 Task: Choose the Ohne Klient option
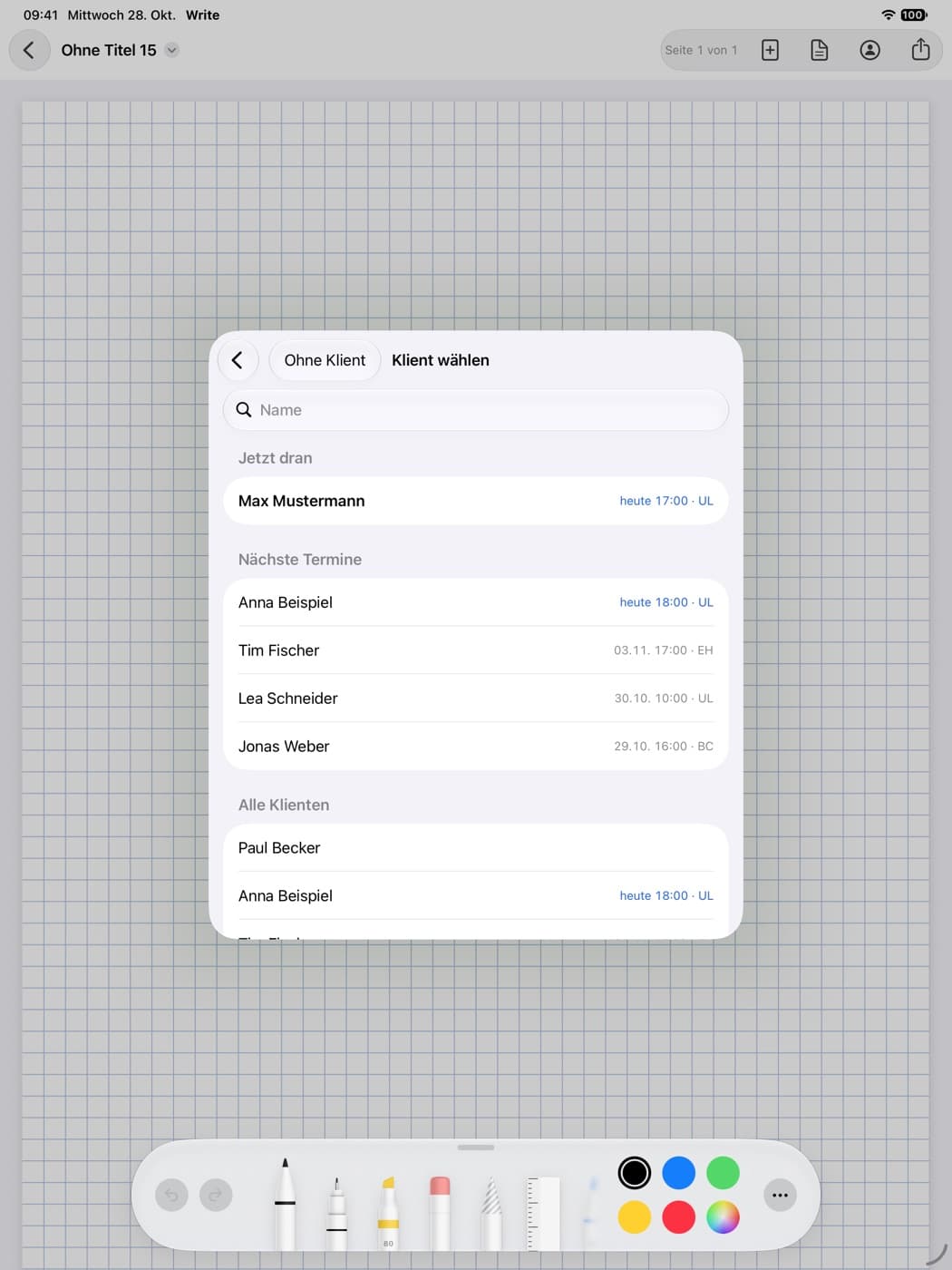click(x=325, y=360)
